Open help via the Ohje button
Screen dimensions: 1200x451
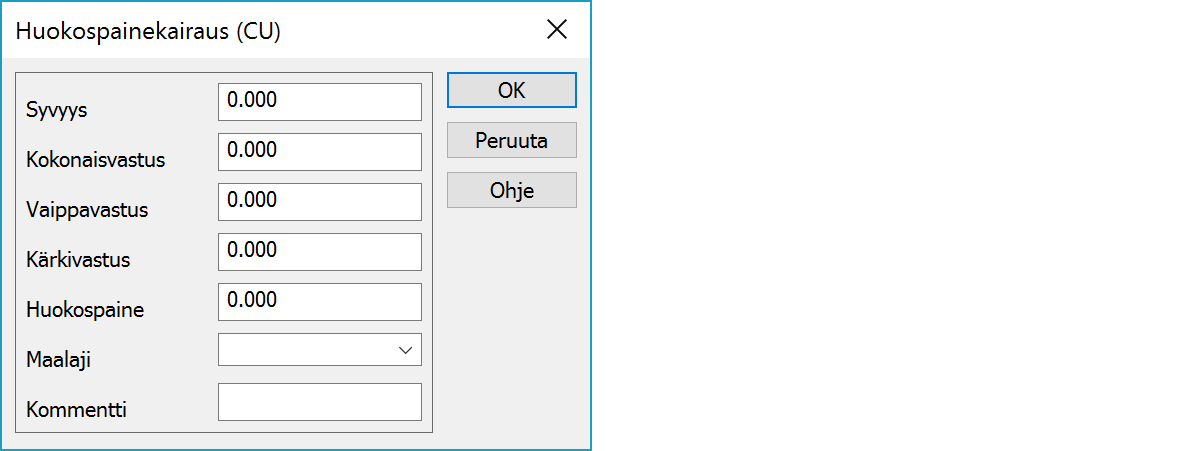(x=512, y=191)
